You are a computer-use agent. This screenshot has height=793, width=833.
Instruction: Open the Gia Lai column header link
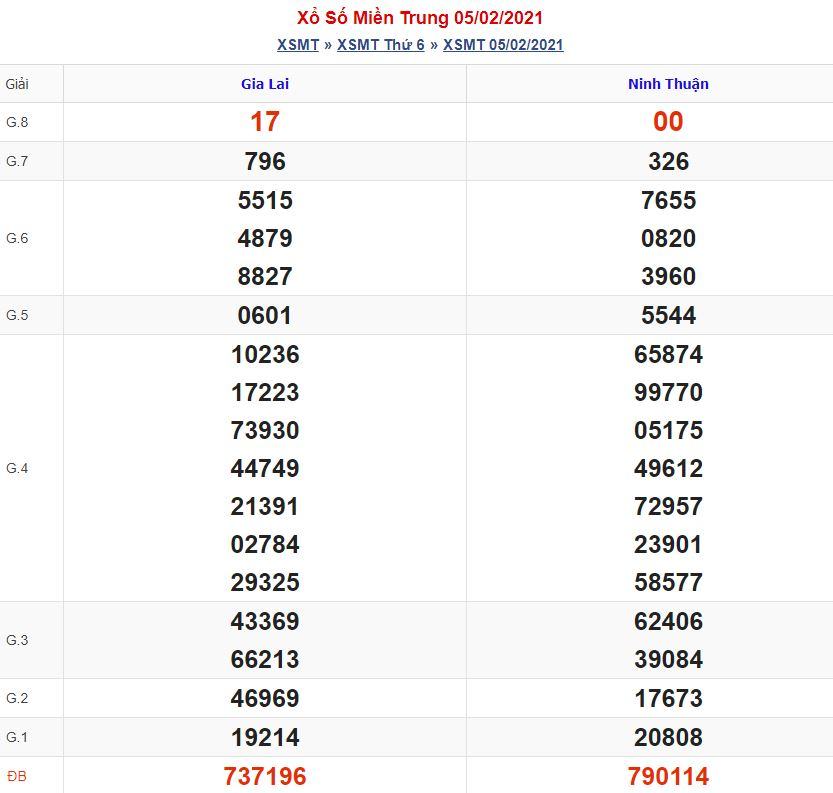point(265,84)
